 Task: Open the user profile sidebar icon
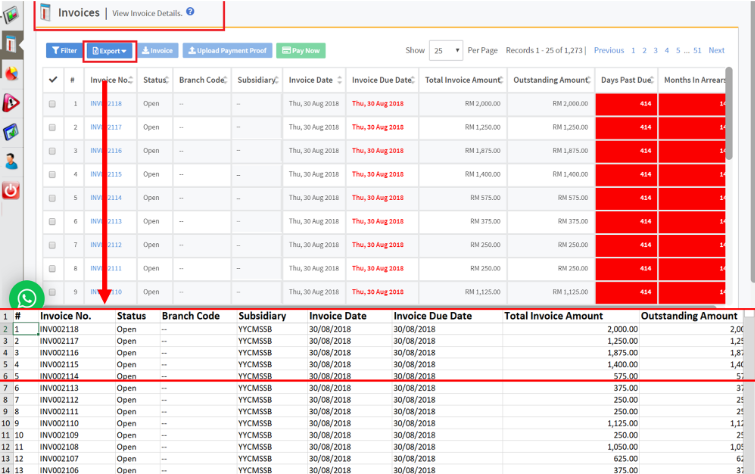tap(11, 161)
